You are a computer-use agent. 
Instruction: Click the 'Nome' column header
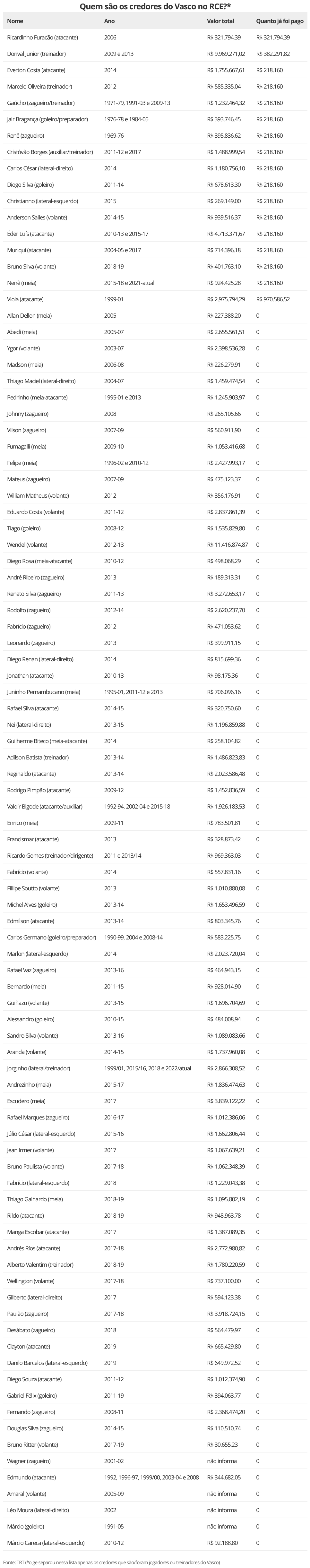[15, 21]
